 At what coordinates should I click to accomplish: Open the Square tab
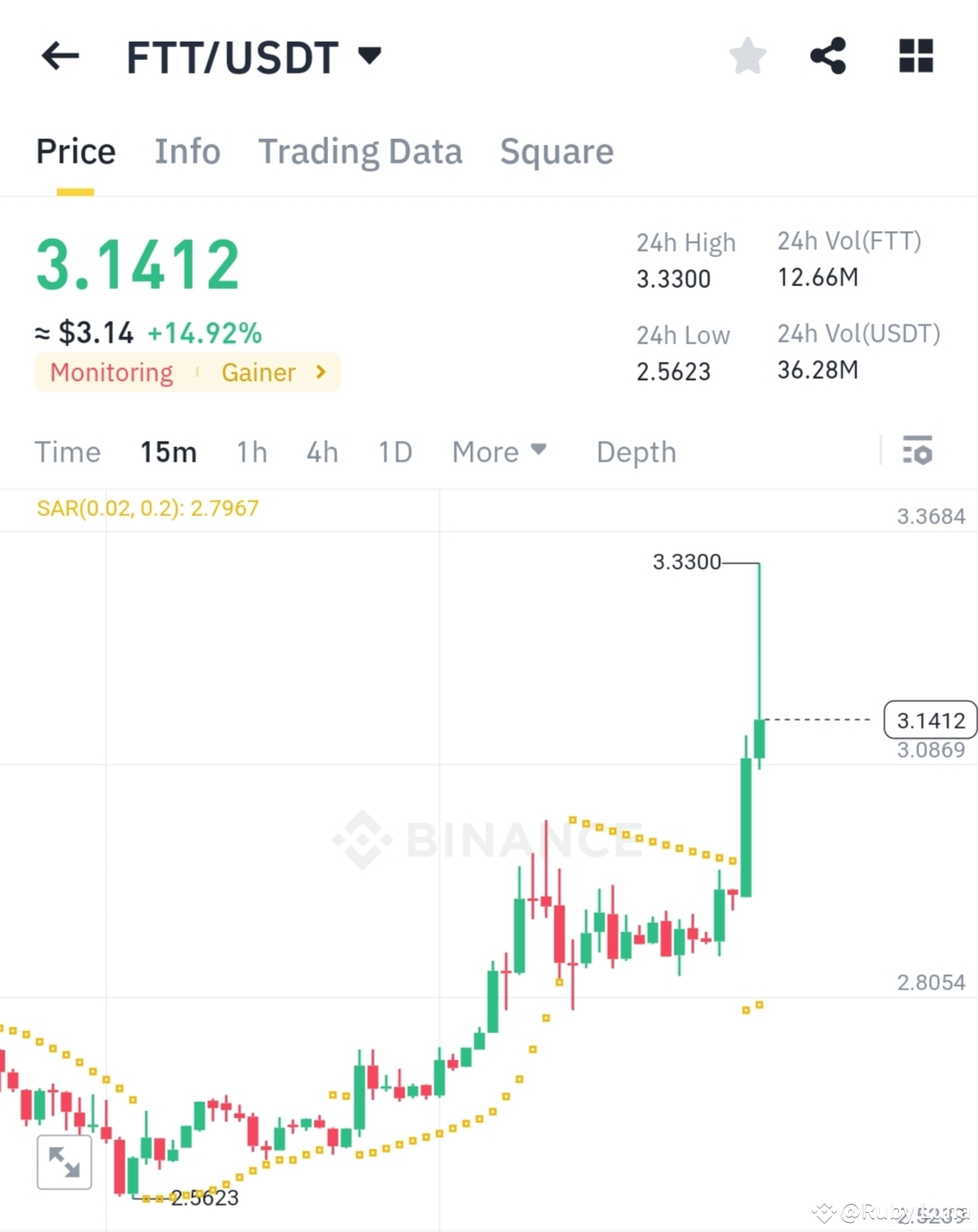[x=556, y=151]
